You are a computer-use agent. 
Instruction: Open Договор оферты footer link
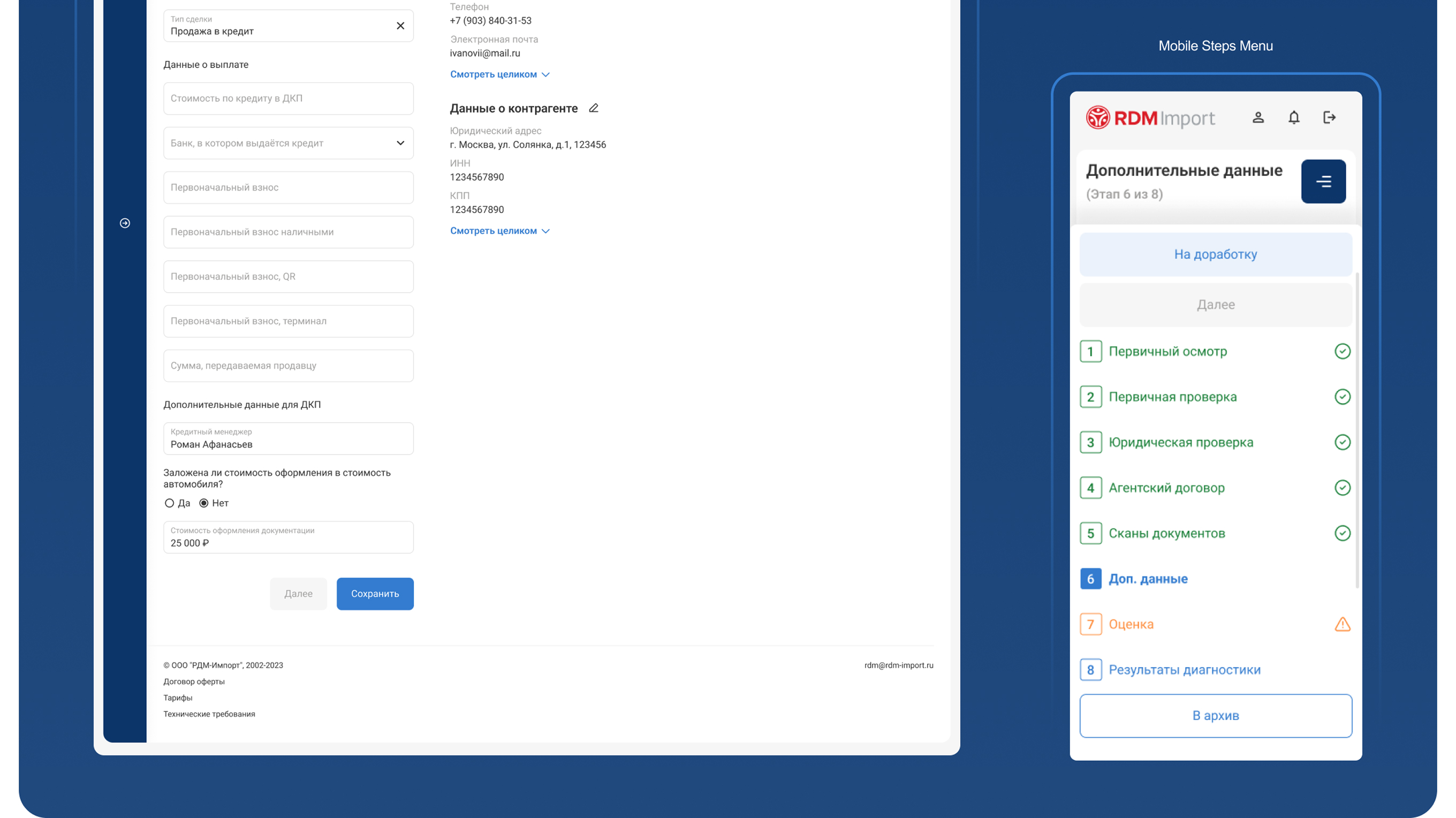point(194,682)
